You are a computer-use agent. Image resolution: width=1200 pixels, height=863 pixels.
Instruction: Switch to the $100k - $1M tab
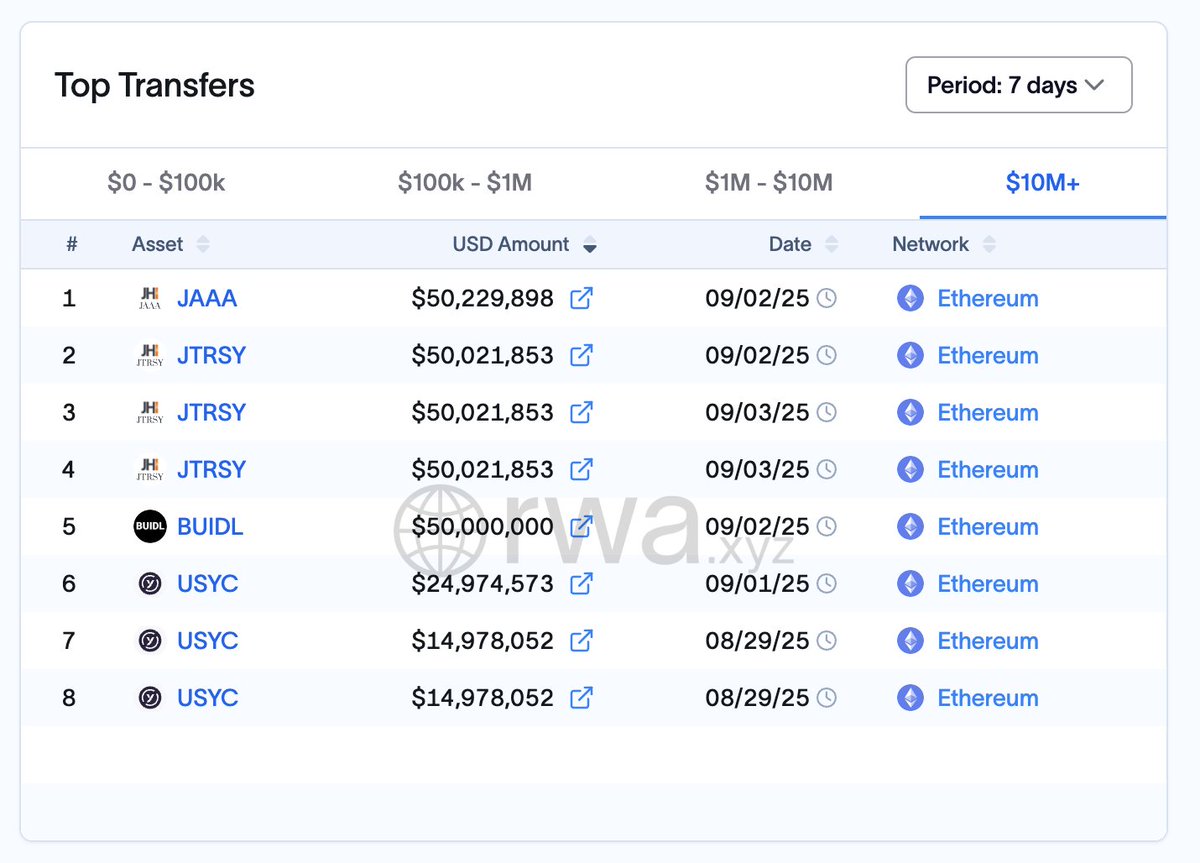click(x=465, y=183)
